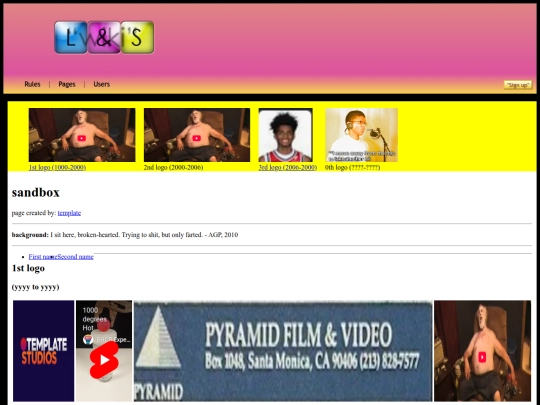The height and width of the screenshot is (405, 540).
Task: Follow the "3rd logo (2006-2000)" link
Action: tap(288, 167)
